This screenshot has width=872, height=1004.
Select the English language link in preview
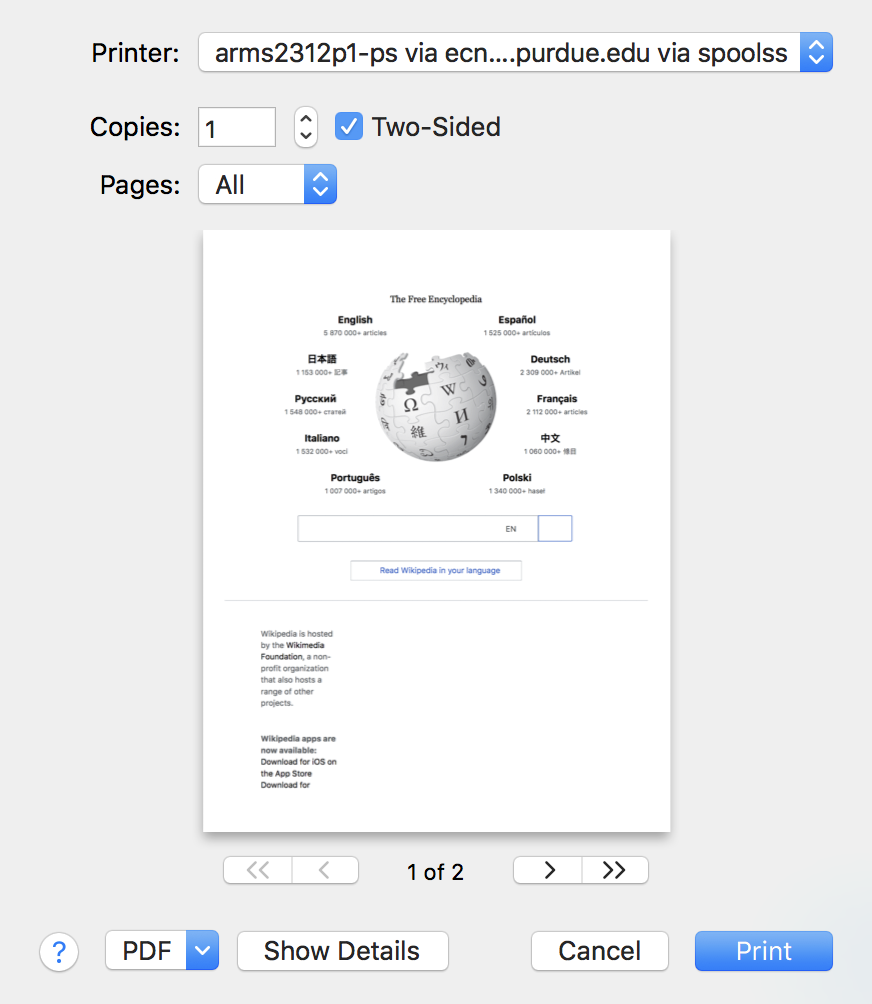[x=355, y=320]
